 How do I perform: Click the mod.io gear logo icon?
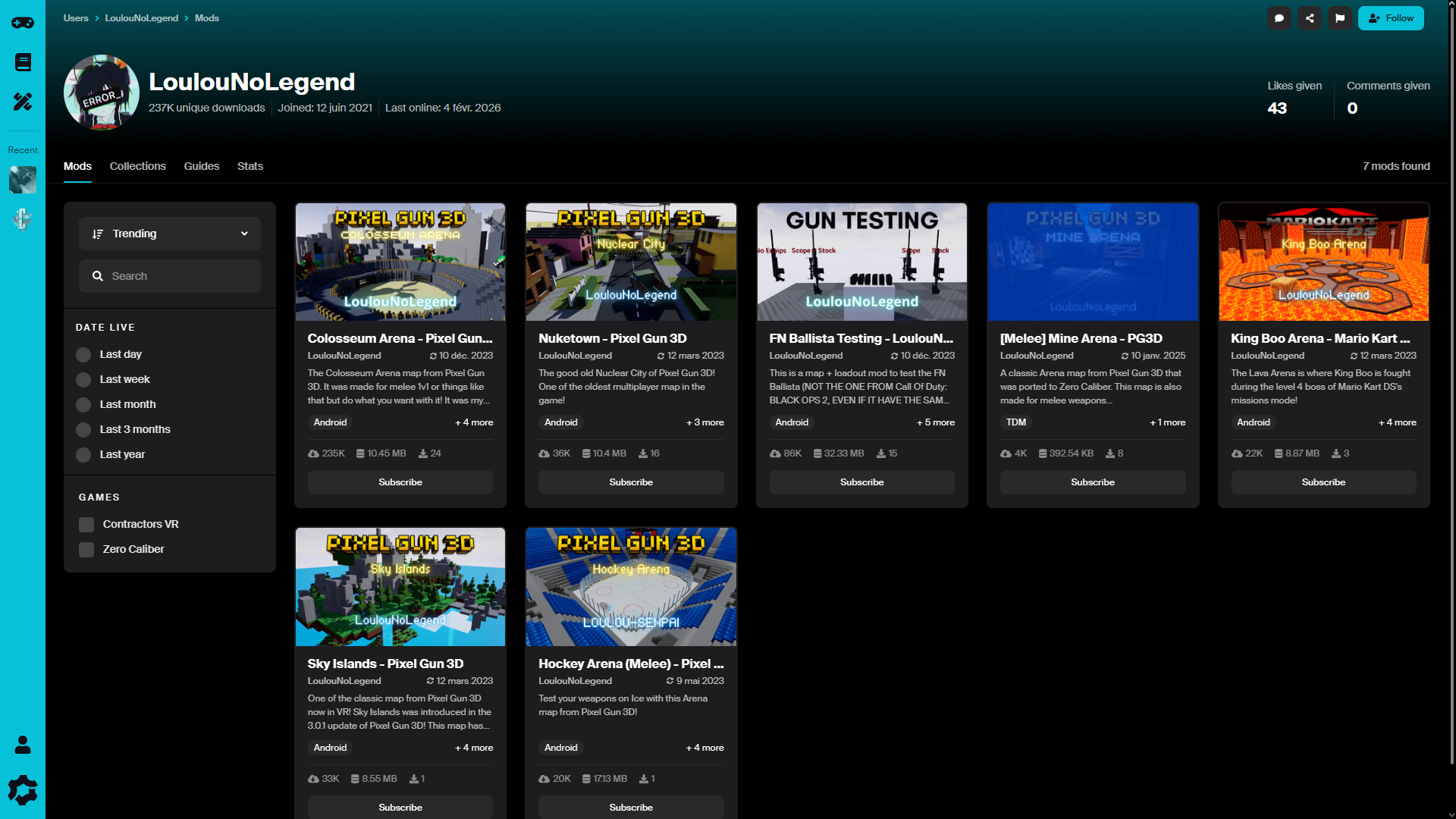click(23, 790)
